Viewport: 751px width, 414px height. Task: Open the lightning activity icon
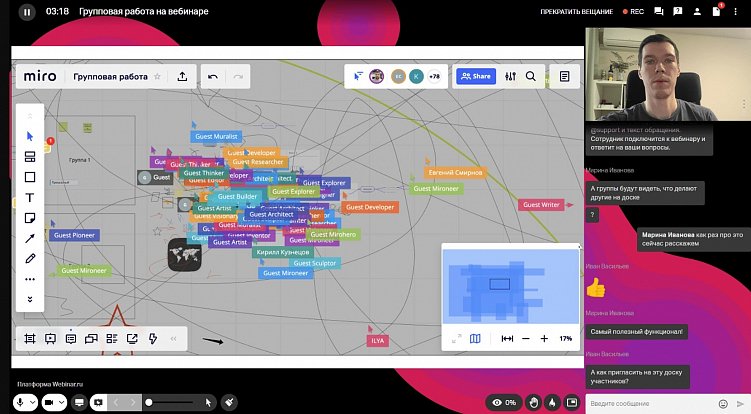coord(153,339)
